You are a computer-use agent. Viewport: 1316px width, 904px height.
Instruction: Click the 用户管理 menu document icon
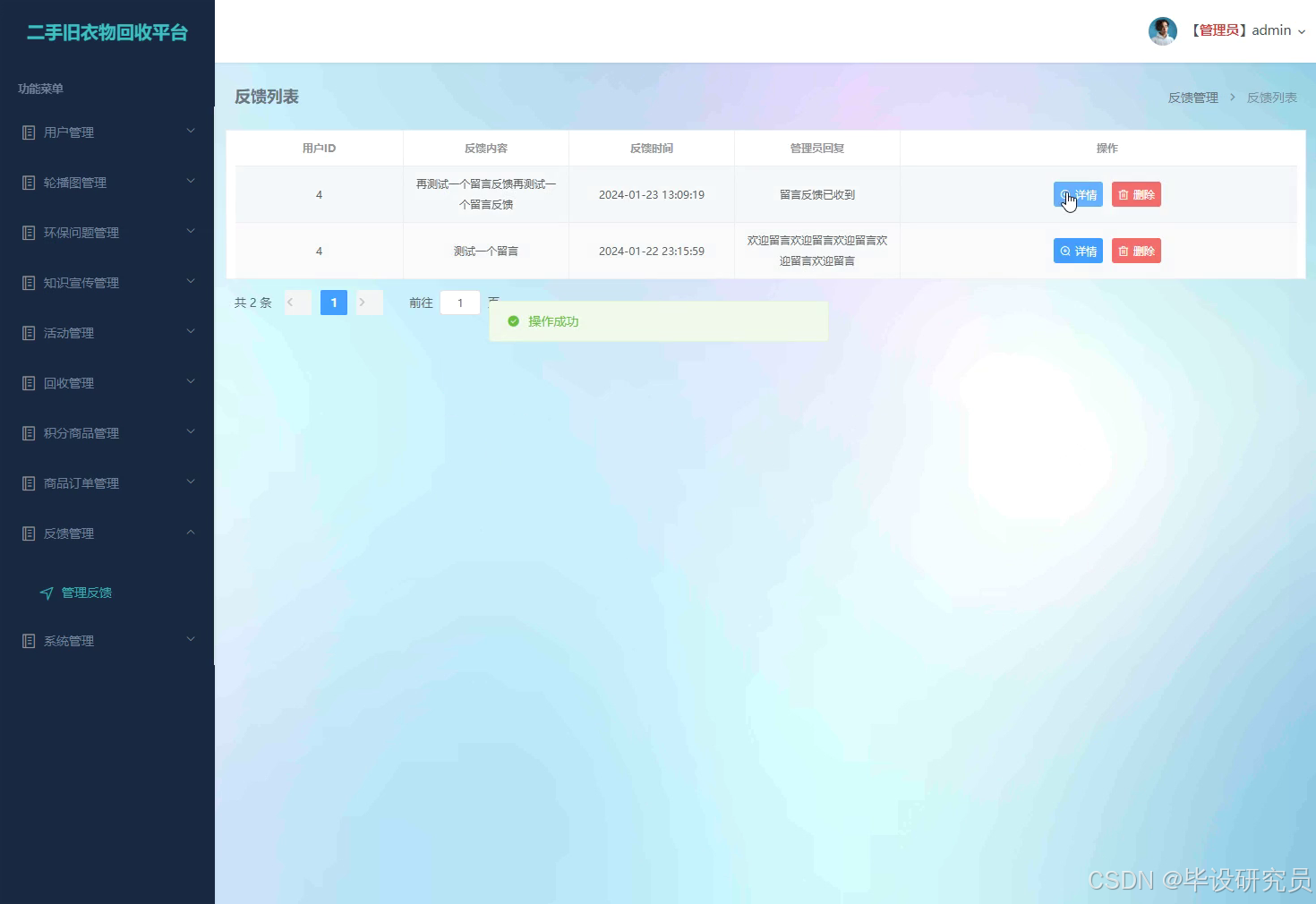pos(29,132)
